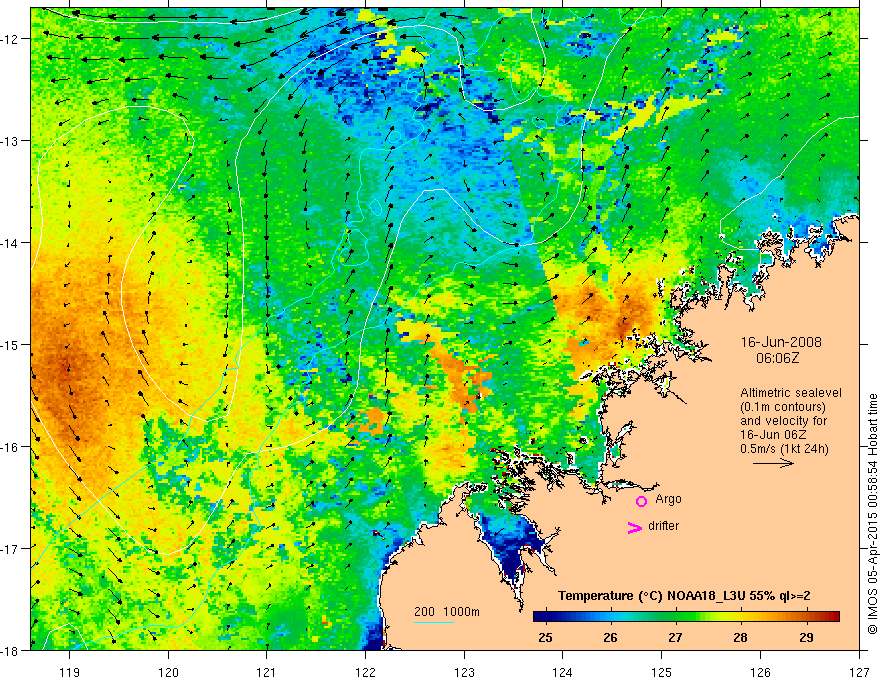Viewport: 880px width, 680px height.
Task: Click the 28 value on color bar
Action: pos(740,637)
